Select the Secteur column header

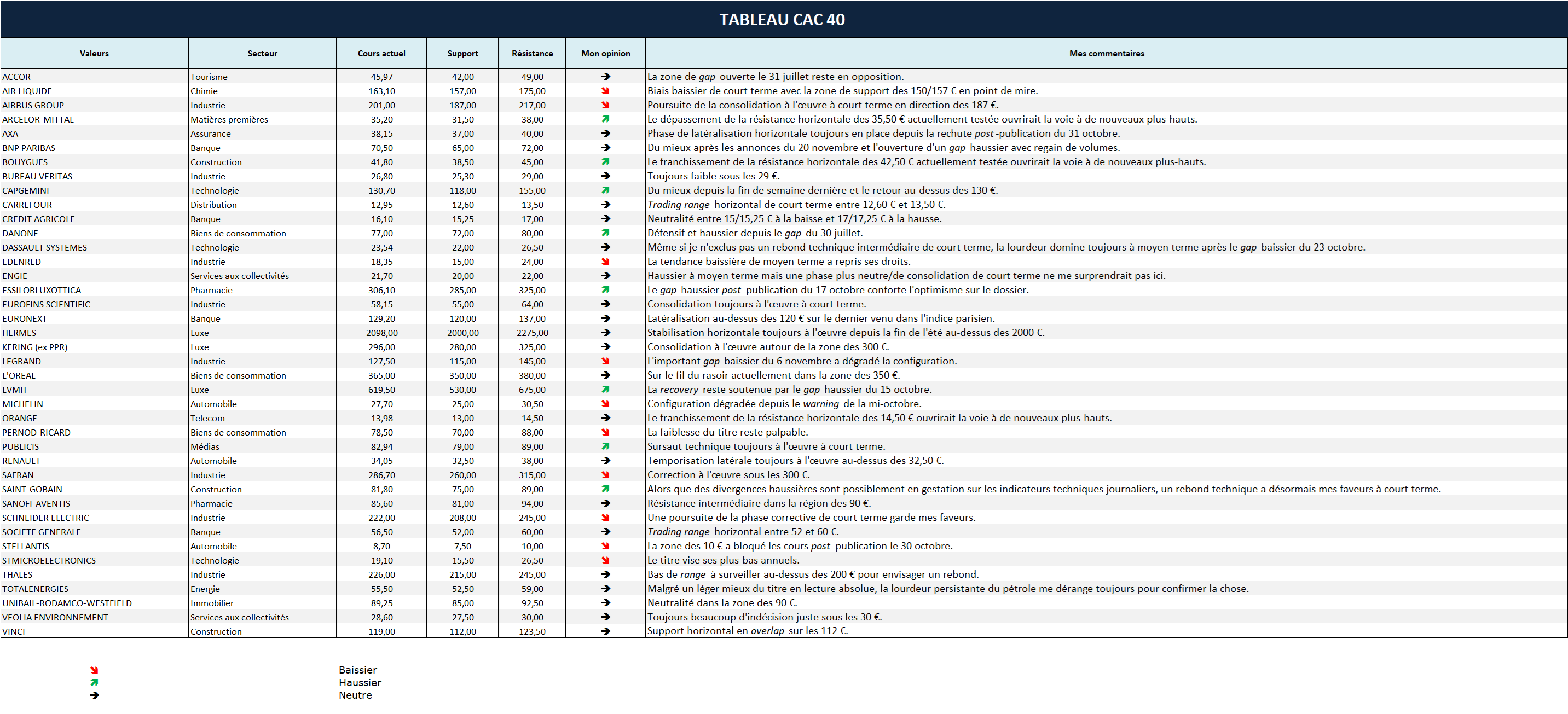click(262, 54)
